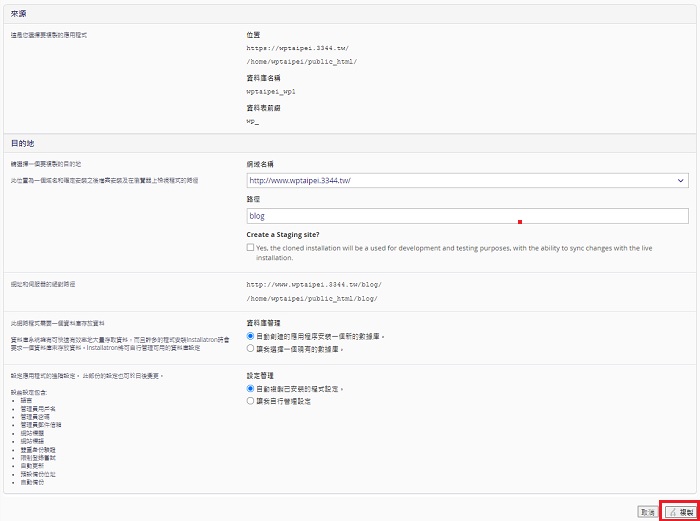Click the 資料庫名稱 label

click(263, 78)
